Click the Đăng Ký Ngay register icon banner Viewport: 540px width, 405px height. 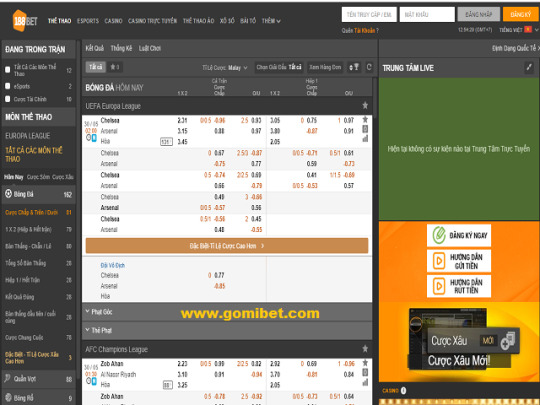tap(459, 235)
